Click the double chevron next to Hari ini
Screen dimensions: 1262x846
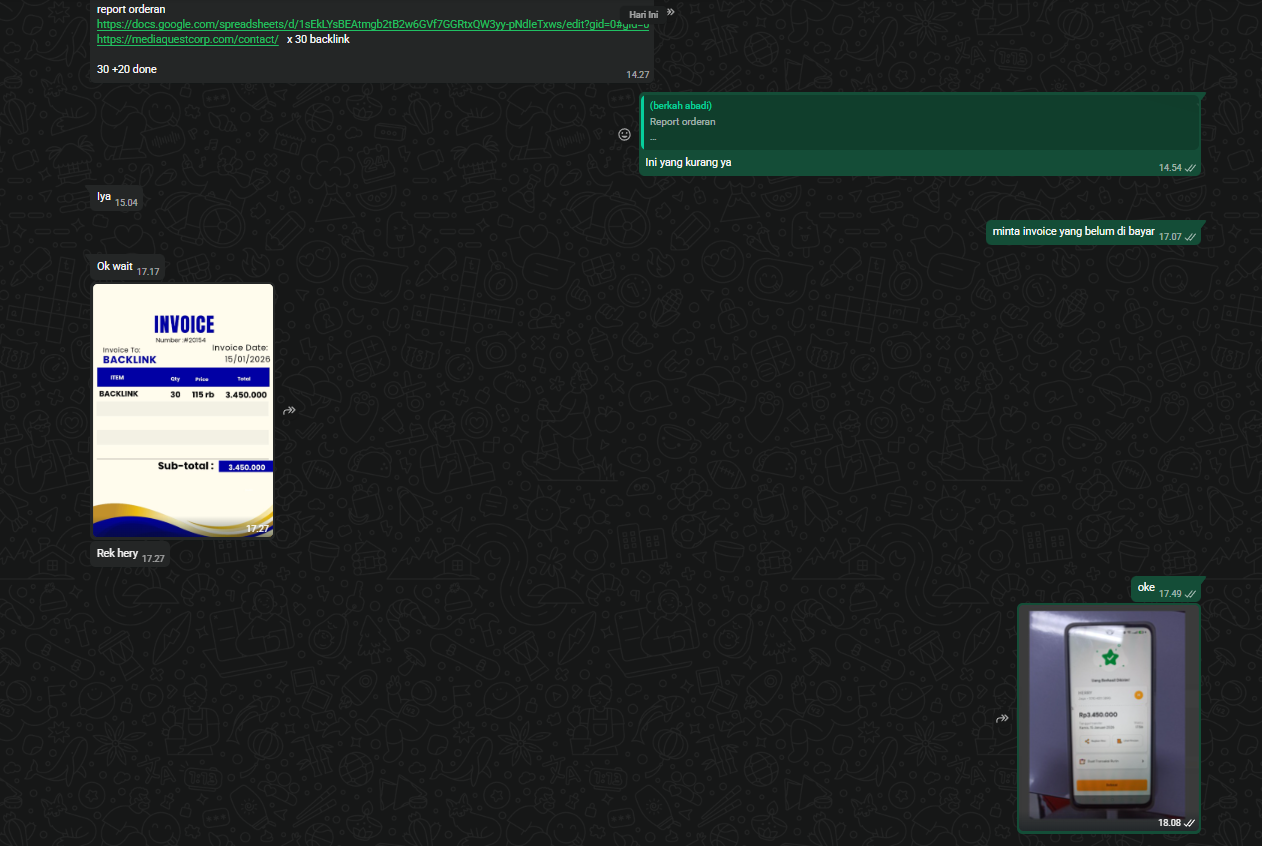point(670,13)
